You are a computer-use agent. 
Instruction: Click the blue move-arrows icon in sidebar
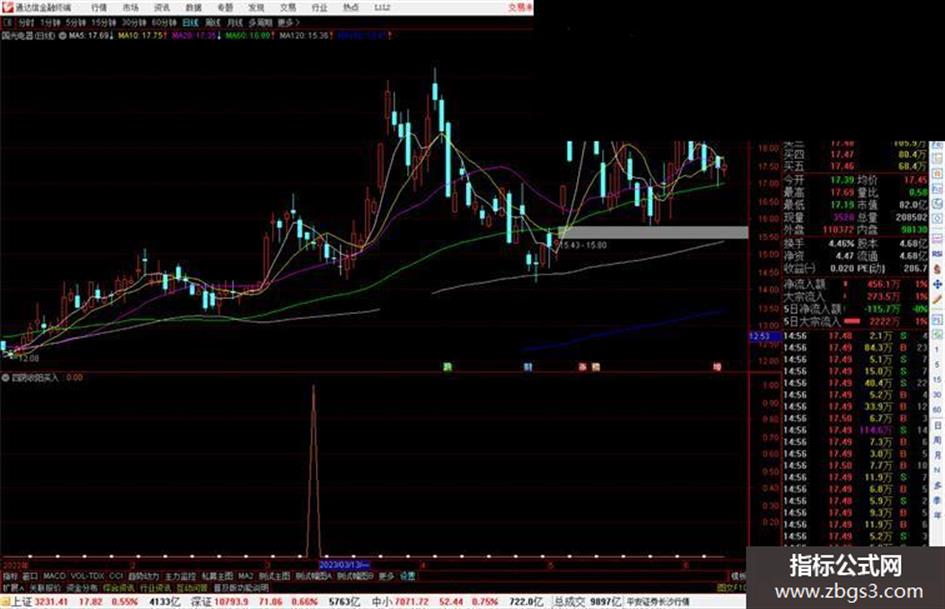click(937, 283)
